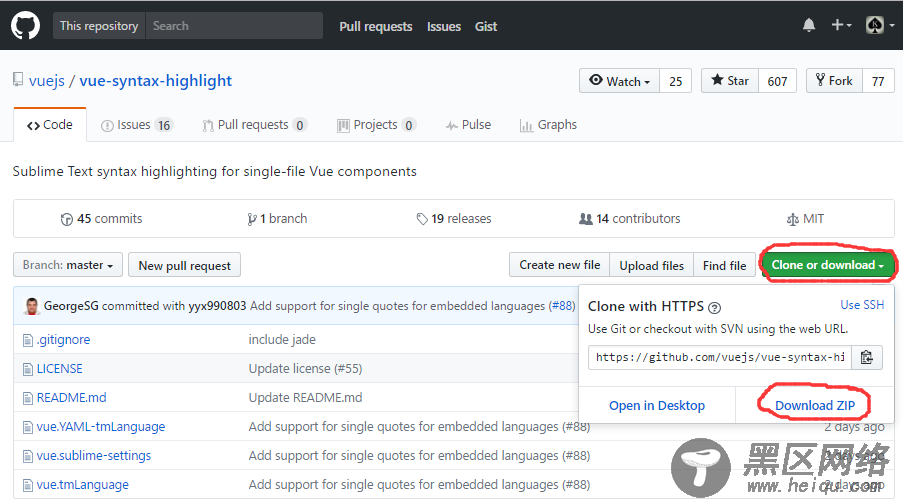Fork this repository
The image size is (903, 503).
tap(834, 81)
